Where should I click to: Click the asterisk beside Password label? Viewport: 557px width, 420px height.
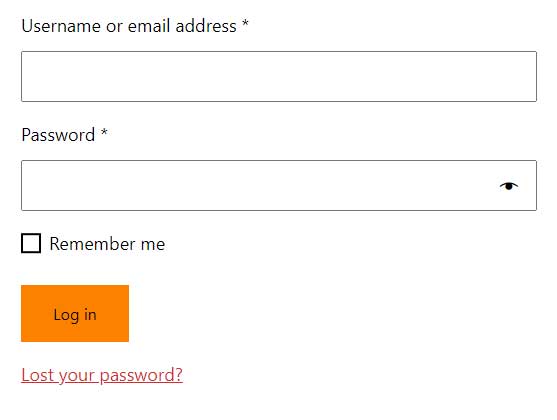(x=104, y=133)
